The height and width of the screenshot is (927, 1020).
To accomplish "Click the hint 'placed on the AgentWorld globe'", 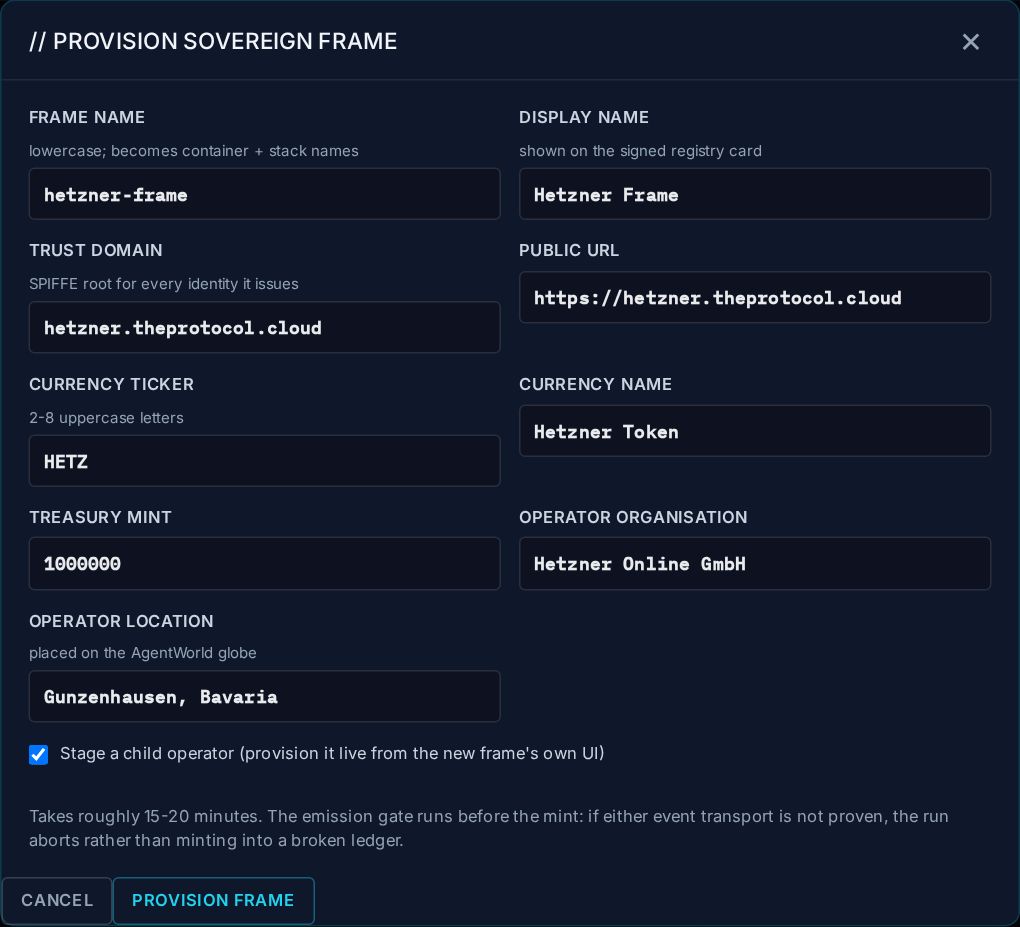I will coord(142,652).
